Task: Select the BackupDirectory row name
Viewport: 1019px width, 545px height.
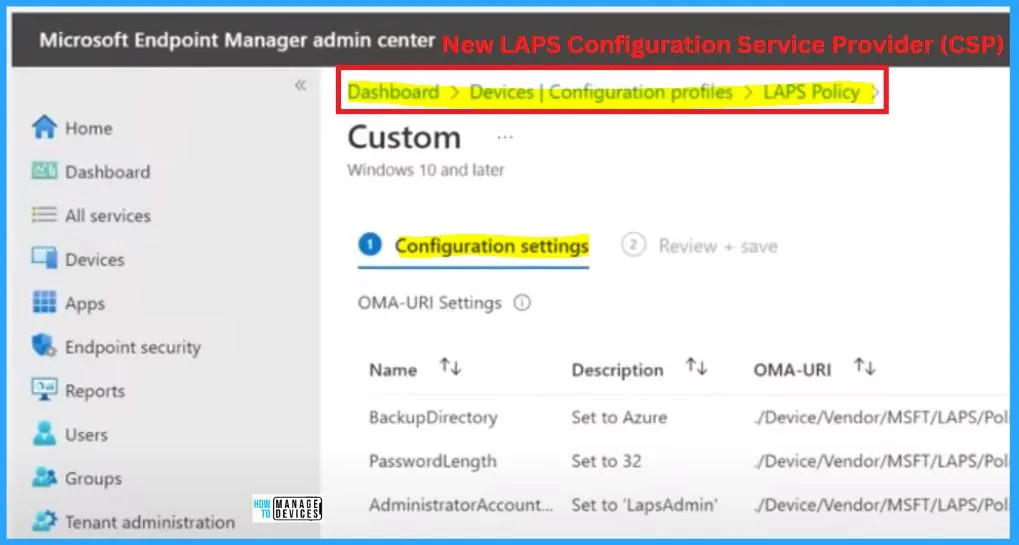Action: coord(433,417)
